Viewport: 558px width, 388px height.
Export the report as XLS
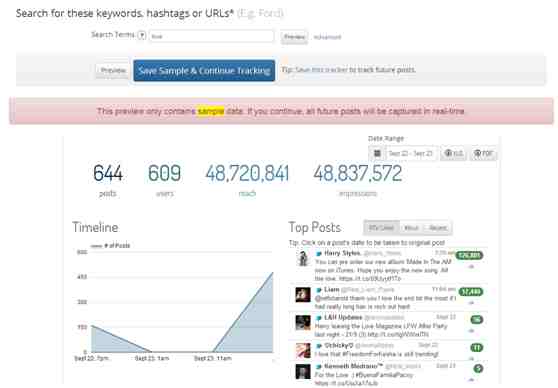tap(454, 153)
